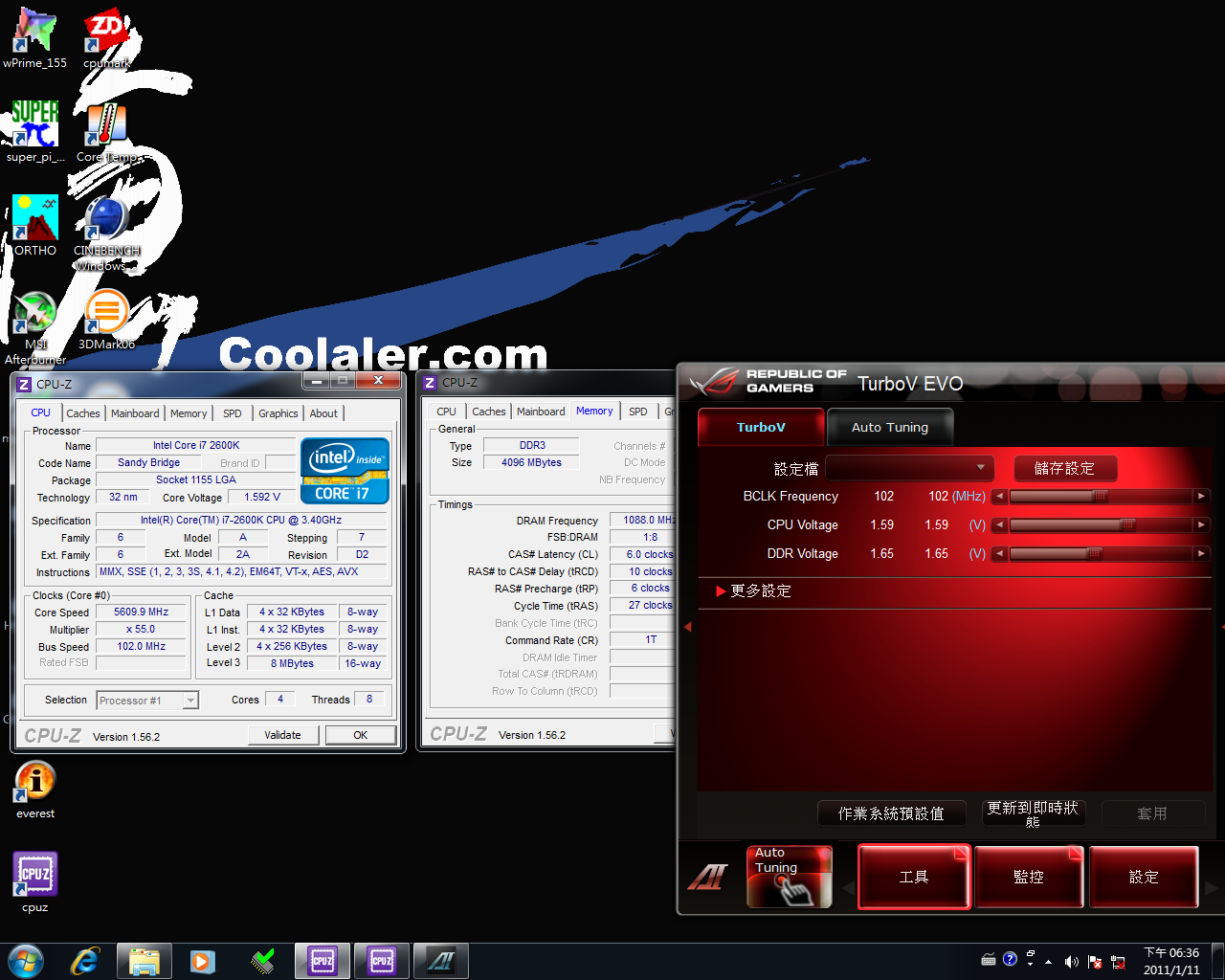Launch the MSI Afterburner desktop icon
The height and width of the screenshot is (980, 1225).
pos(35,327)
